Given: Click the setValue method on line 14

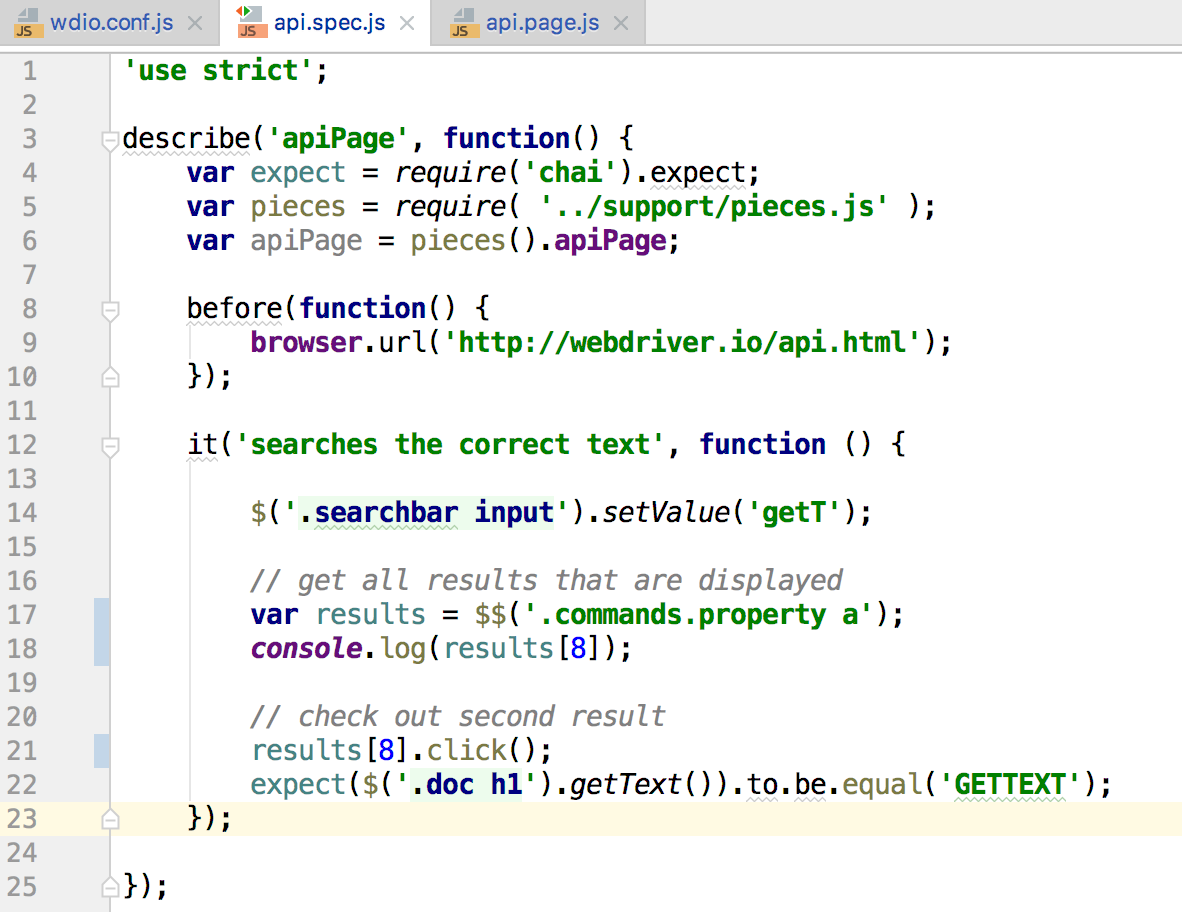Looking at the screenshot, I should [666, 513].
